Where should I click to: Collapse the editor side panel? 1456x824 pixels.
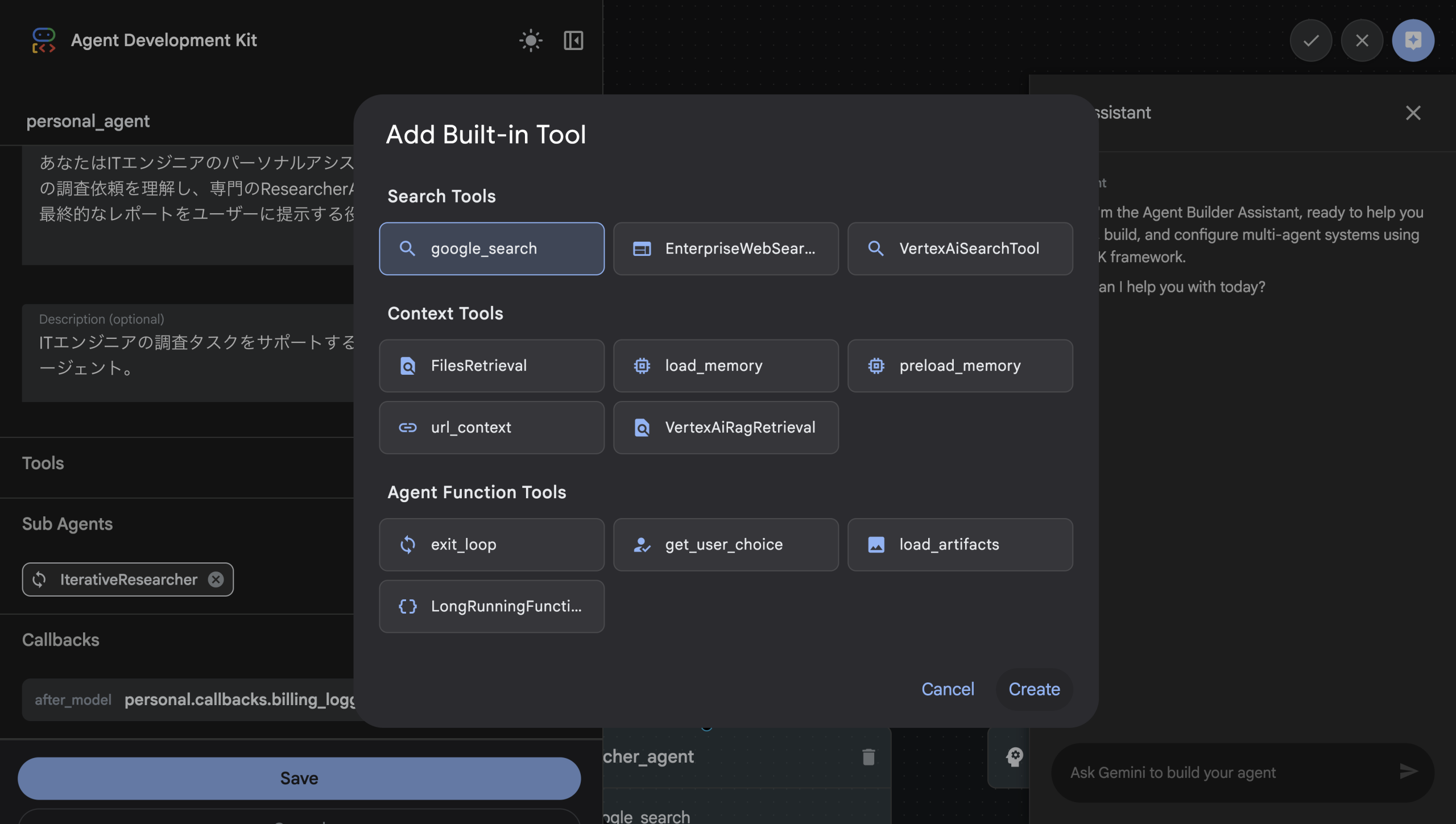pos(573,40)
